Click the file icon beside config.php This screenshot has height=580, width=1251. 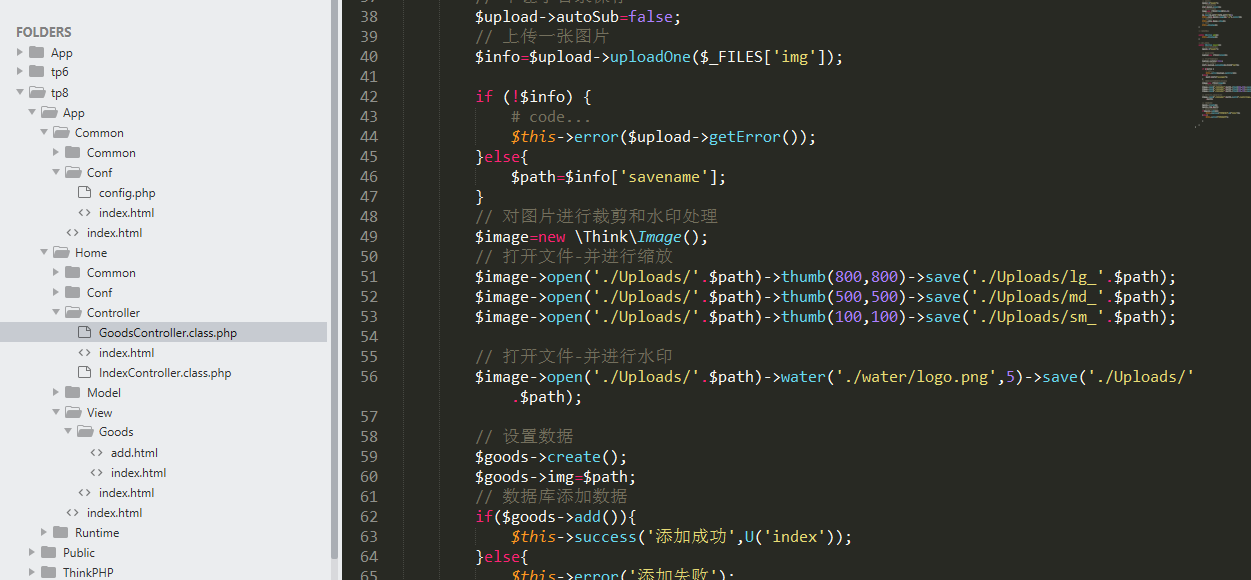pyautogui.click(x=84, y=192)
